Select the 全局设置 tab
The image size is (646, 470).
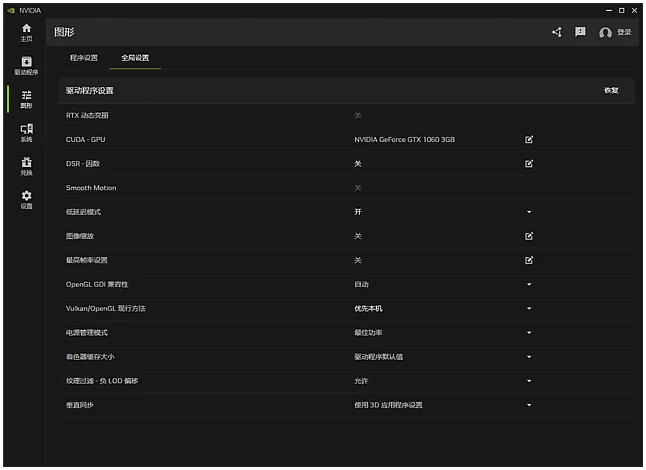tap(135, 58)
